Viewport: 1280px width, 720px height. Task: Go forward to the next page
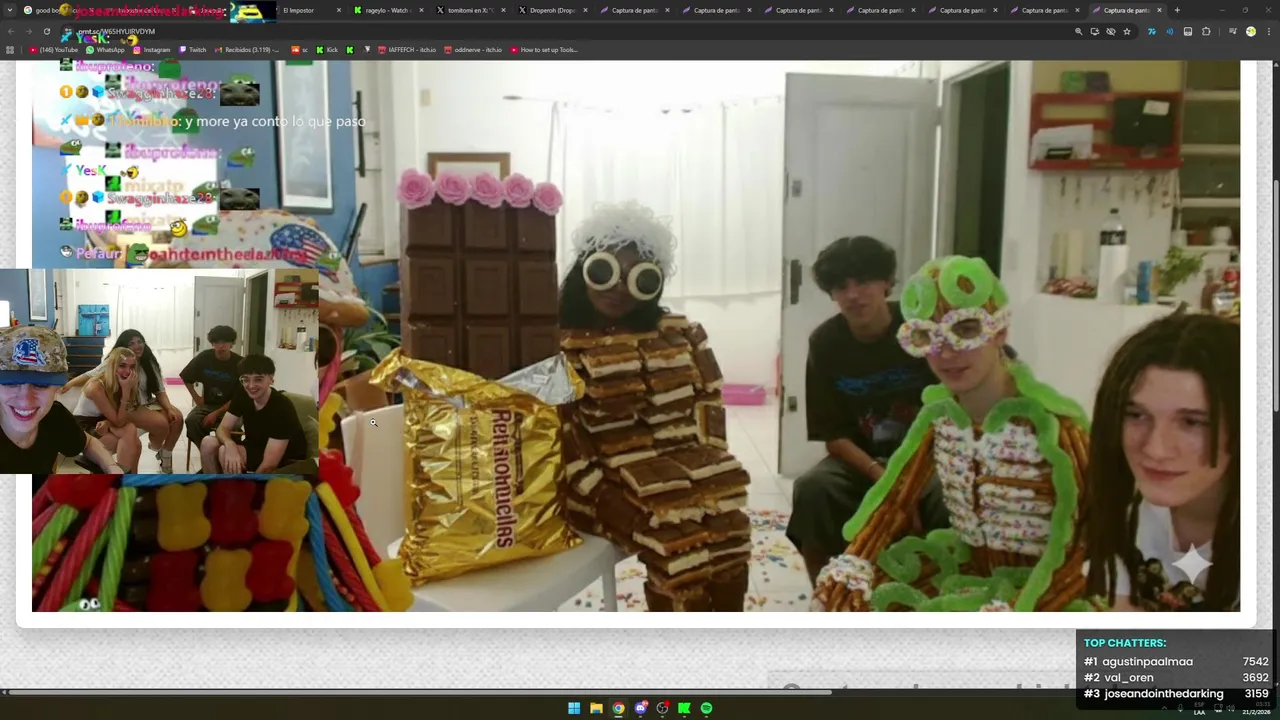(28, 31)
